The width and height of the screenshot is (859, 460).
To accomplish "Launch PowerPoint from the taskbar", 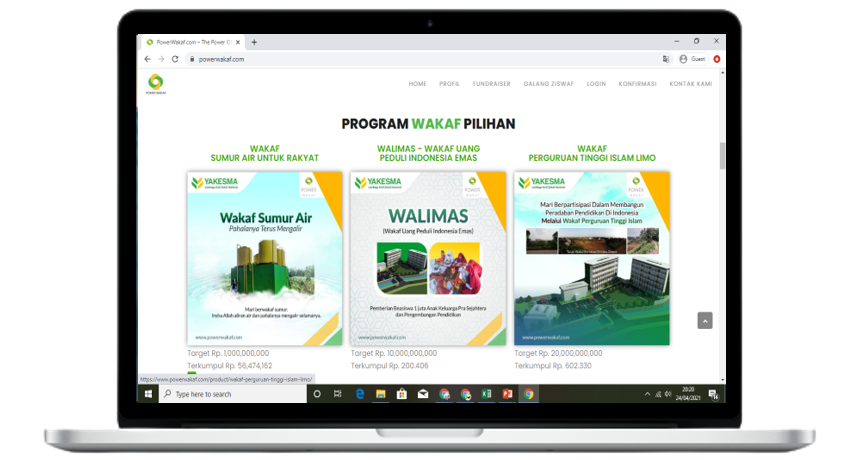I will coord(507,394).
